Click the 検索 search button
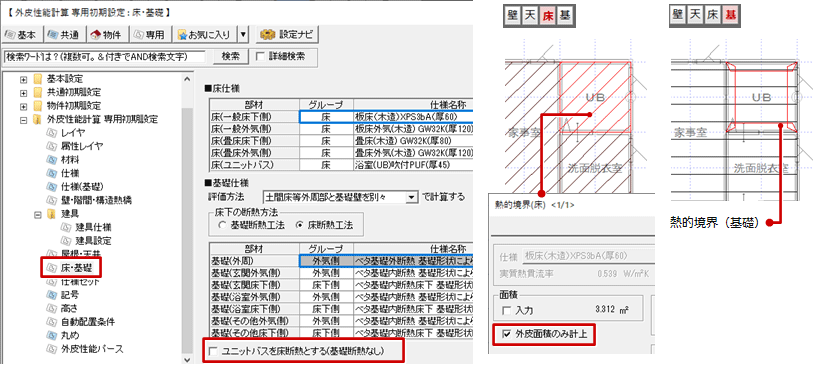Image resolution: width=813 pixels, height=365 pixels. click(230, 56)
